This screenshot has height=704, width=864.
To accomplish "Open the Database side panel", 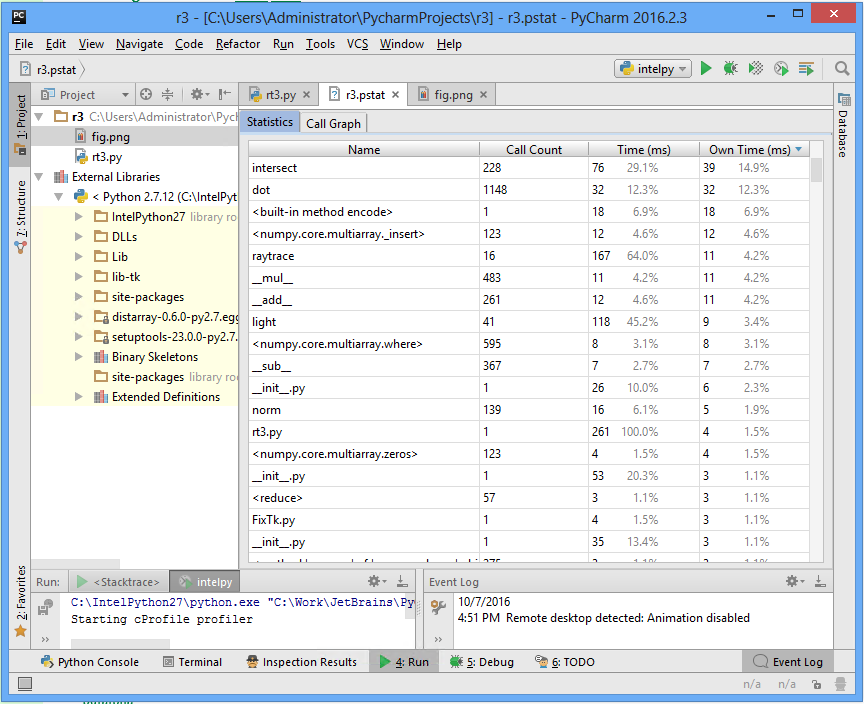I will click(843, 126).
